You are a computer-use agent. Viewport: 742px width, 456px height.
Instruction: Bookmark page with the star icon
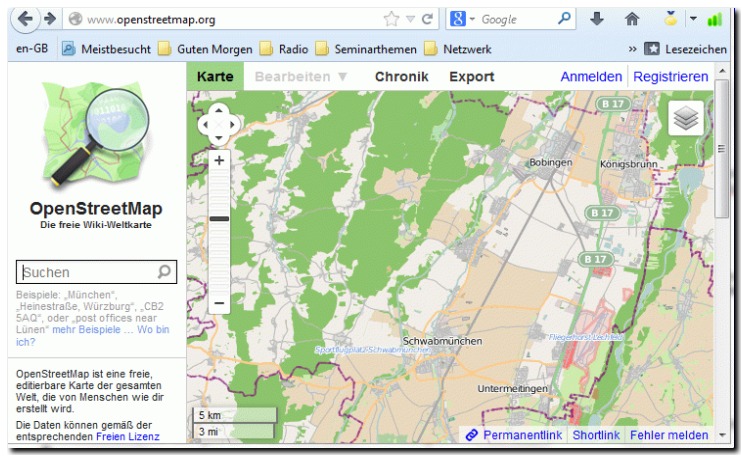(391, 19)
